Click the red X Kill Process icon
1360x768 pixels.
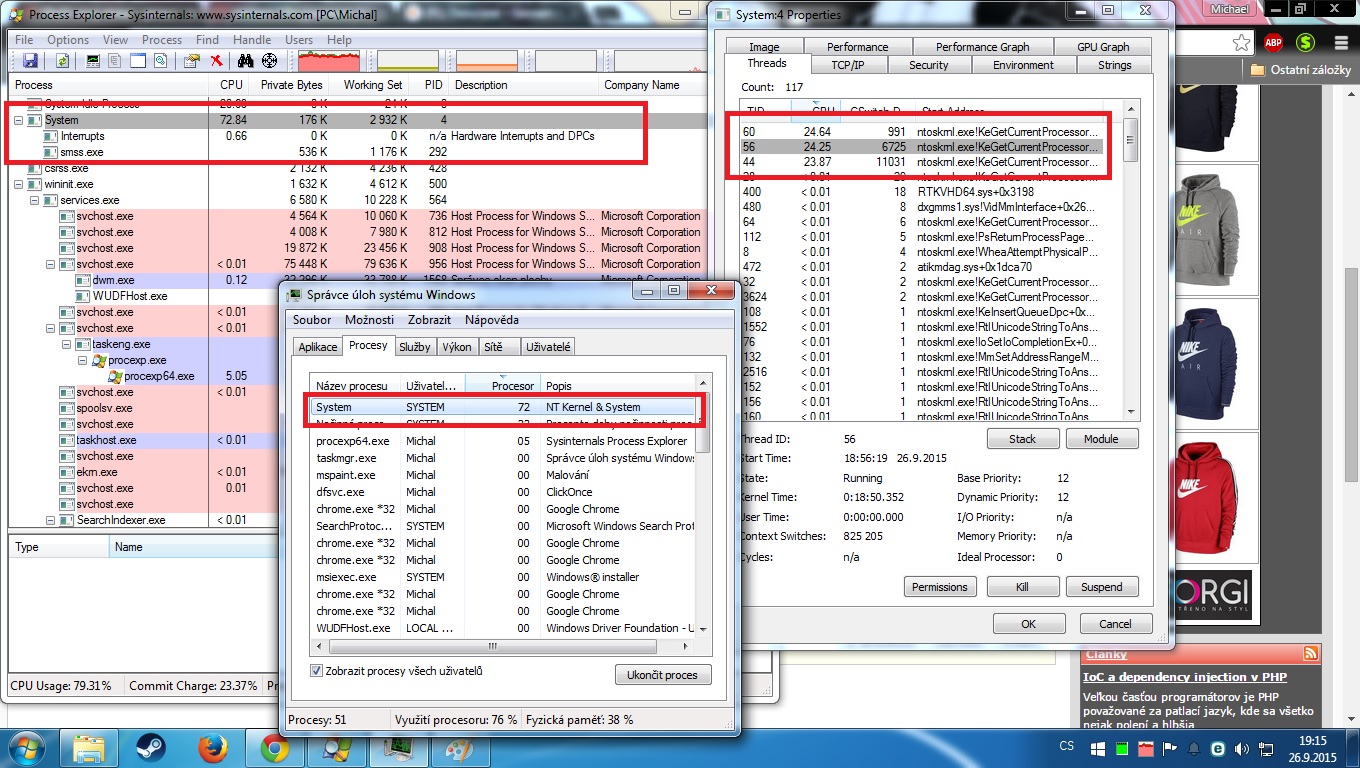click(216, 61)
